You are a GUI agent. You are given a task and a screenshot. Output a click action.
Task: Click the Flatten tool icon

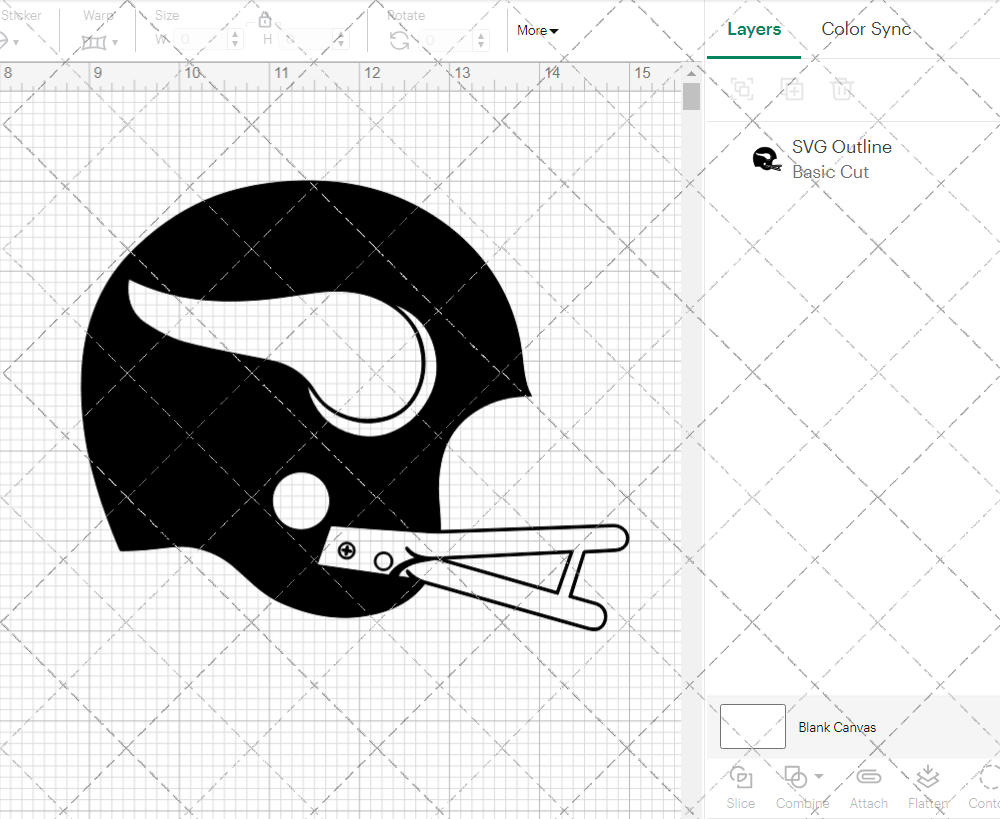pos(927,778)
